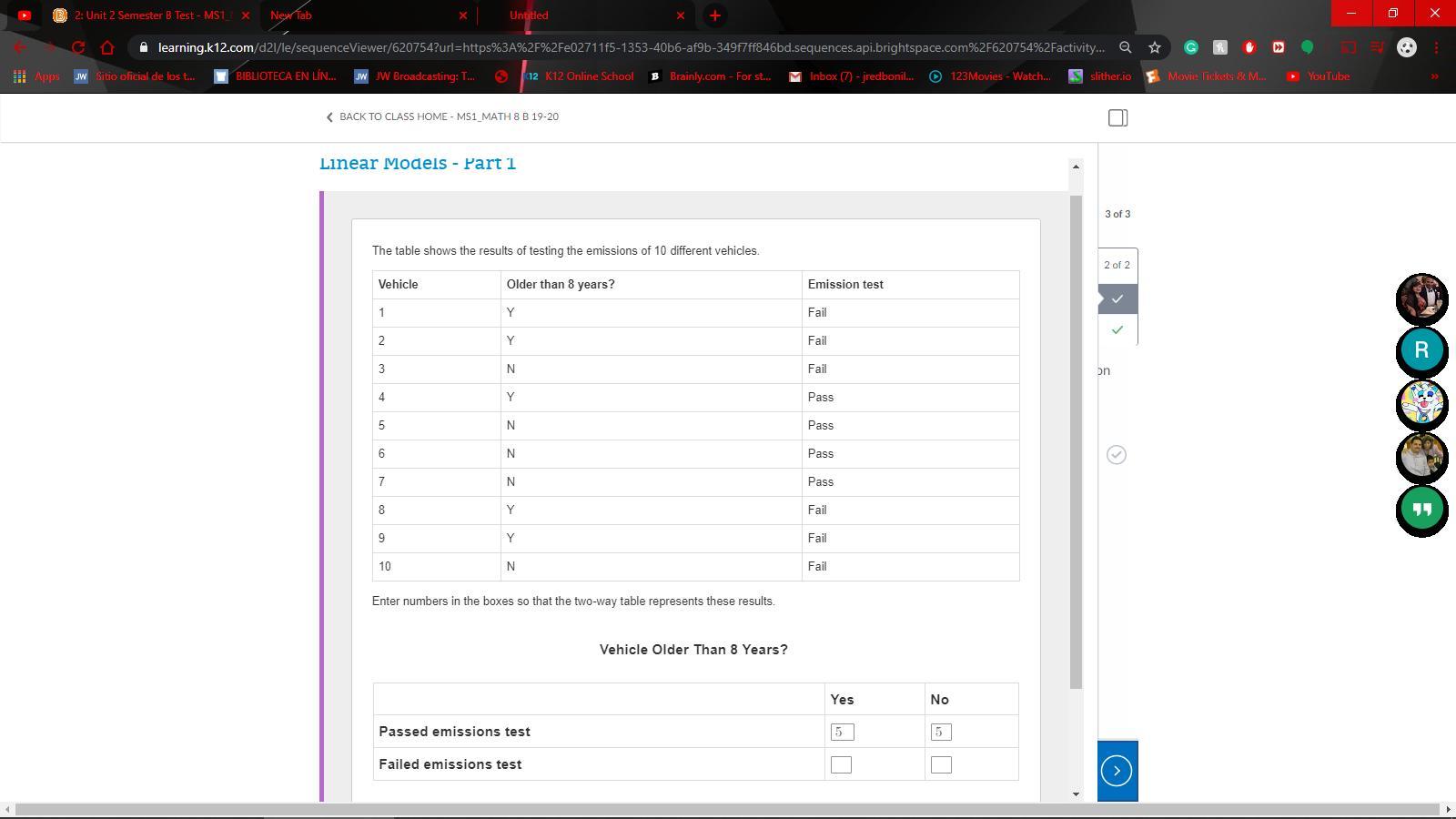Open the green Hangouts quote icon
This screenshot has height=819, width=1456.
tap(1422, 510)
